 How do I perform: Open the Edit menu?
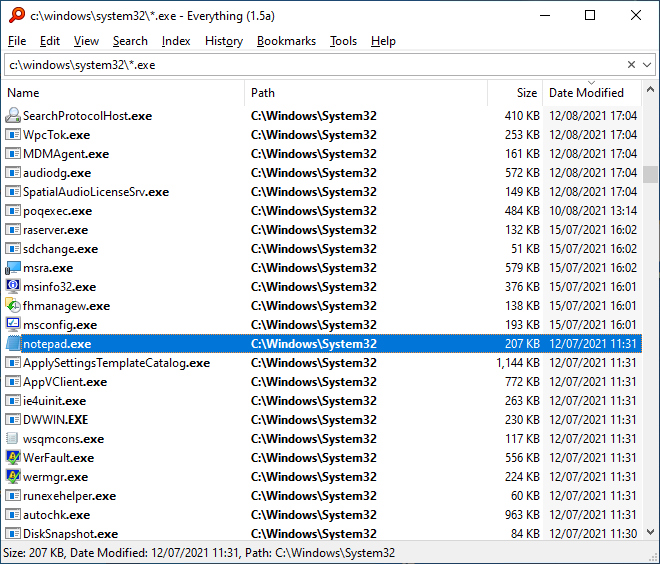click(x=50, y=41)
